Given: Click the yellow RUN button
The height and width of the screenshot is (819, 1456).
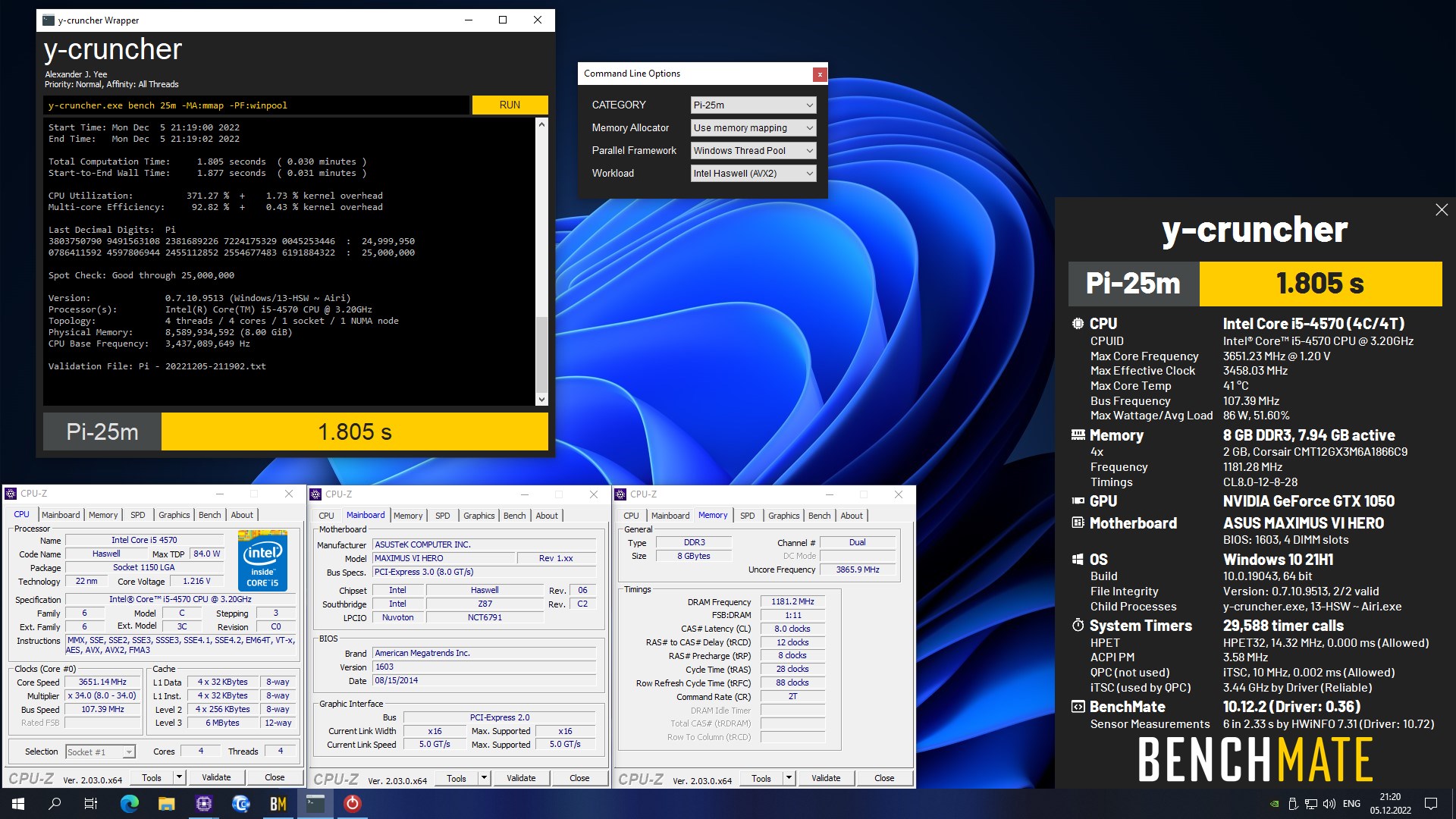Looking at the screenshot, I should tap(510, 105).
